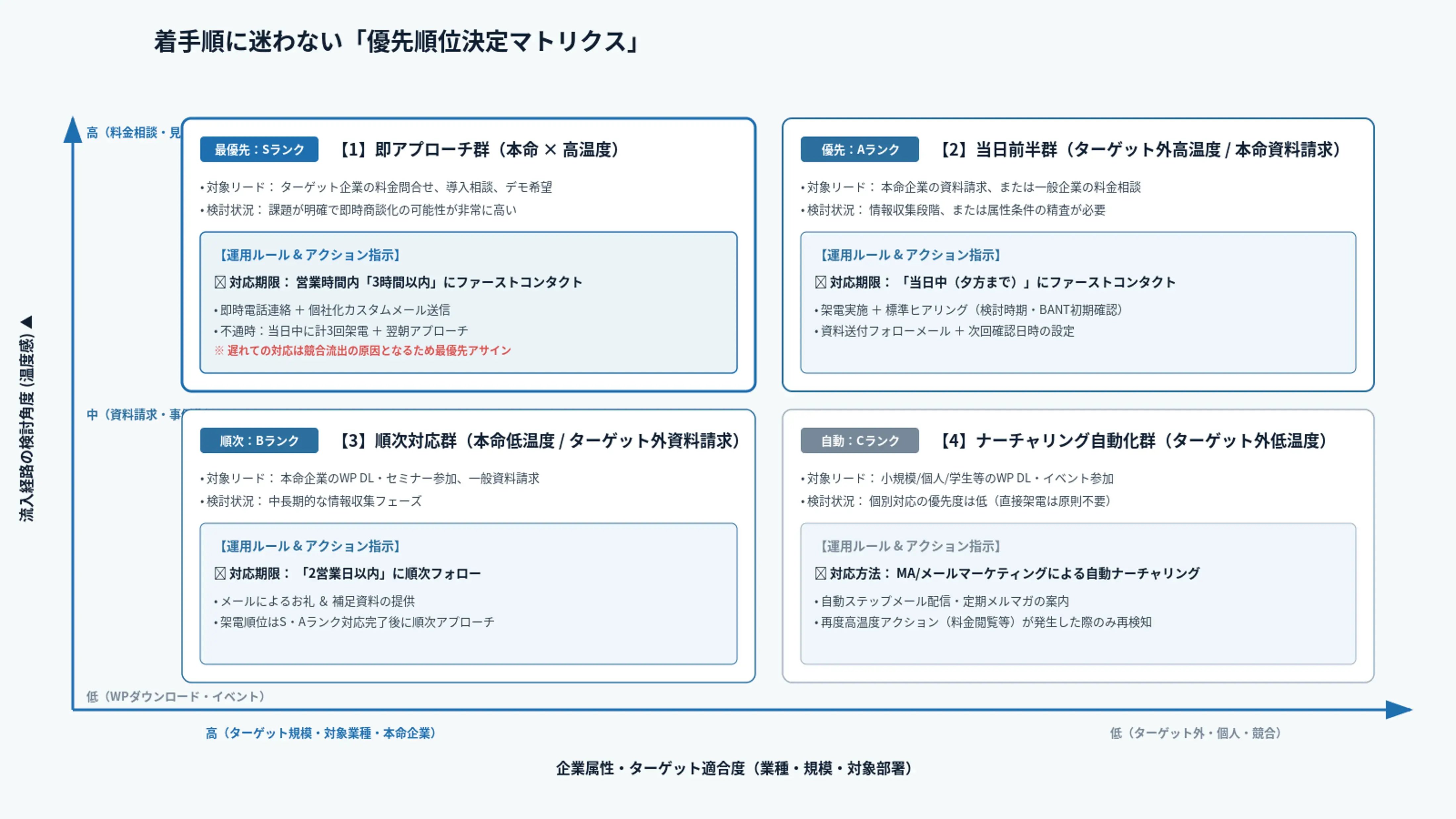Click 検討状況：中長期的な情報収集フェーズ line
The image size is (1456, 819).
(311, 501)
